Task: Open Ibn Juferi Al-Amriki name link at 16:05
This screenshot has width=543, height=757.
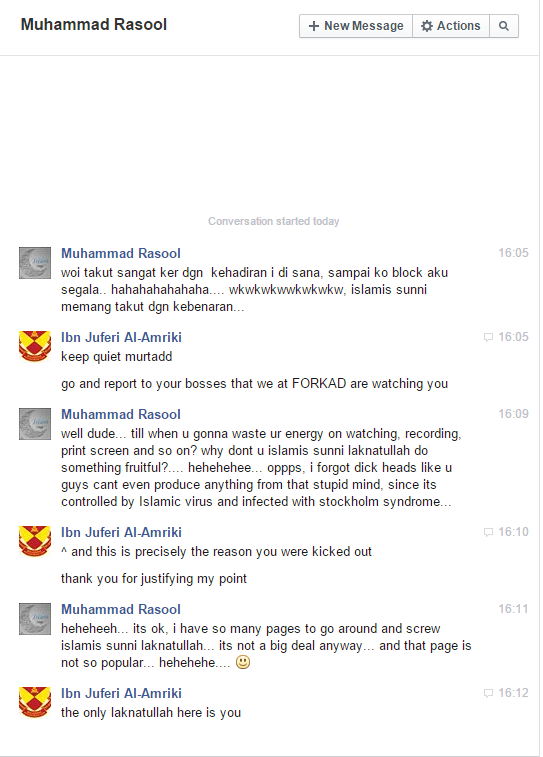Action: click(121, 337)
